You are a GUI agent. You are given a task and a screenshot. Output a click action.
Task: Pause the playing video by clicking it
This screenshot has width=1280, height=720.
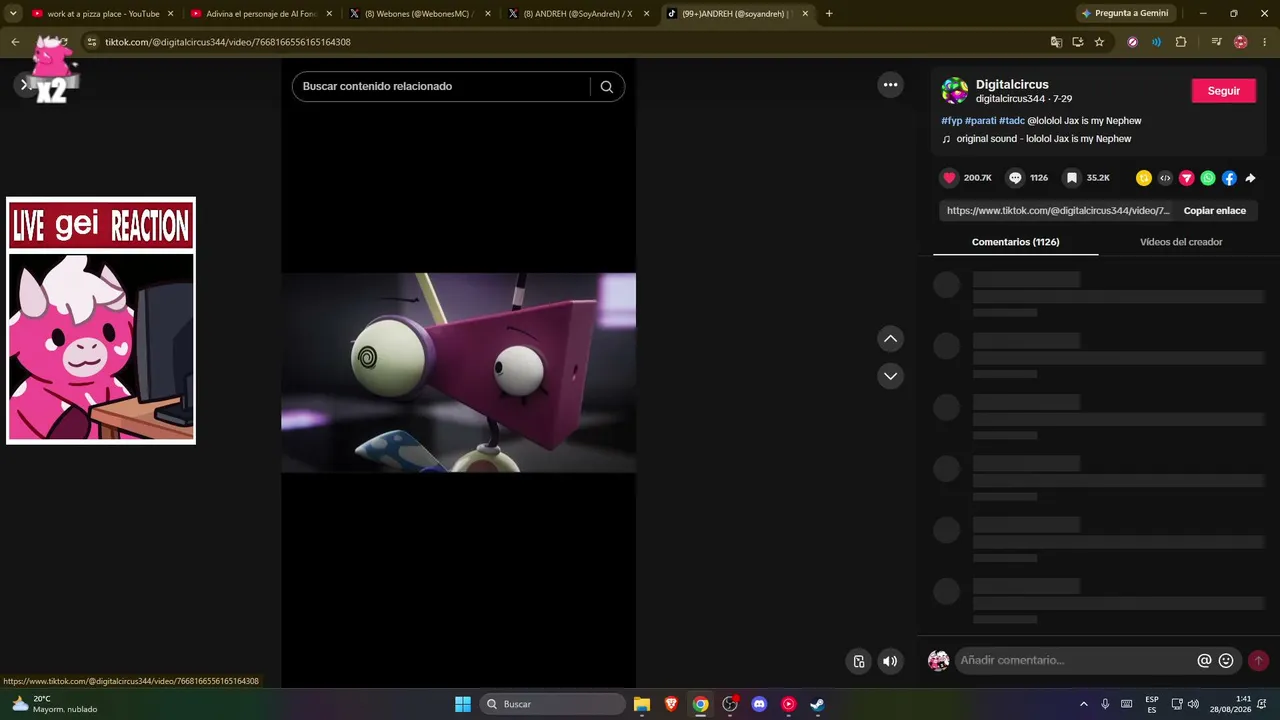(x=458, y=372)
